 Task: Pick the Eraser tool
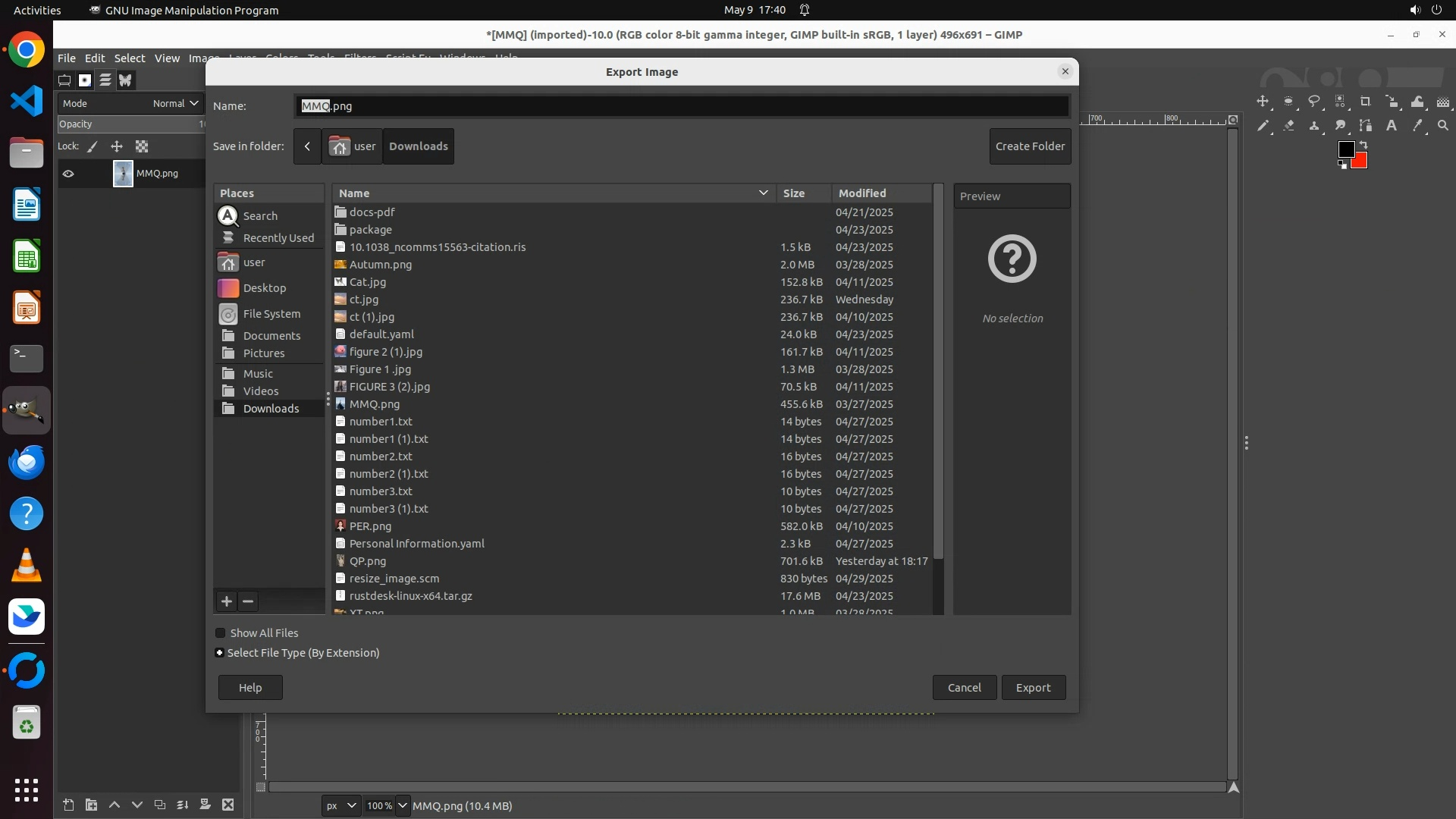1288,126
